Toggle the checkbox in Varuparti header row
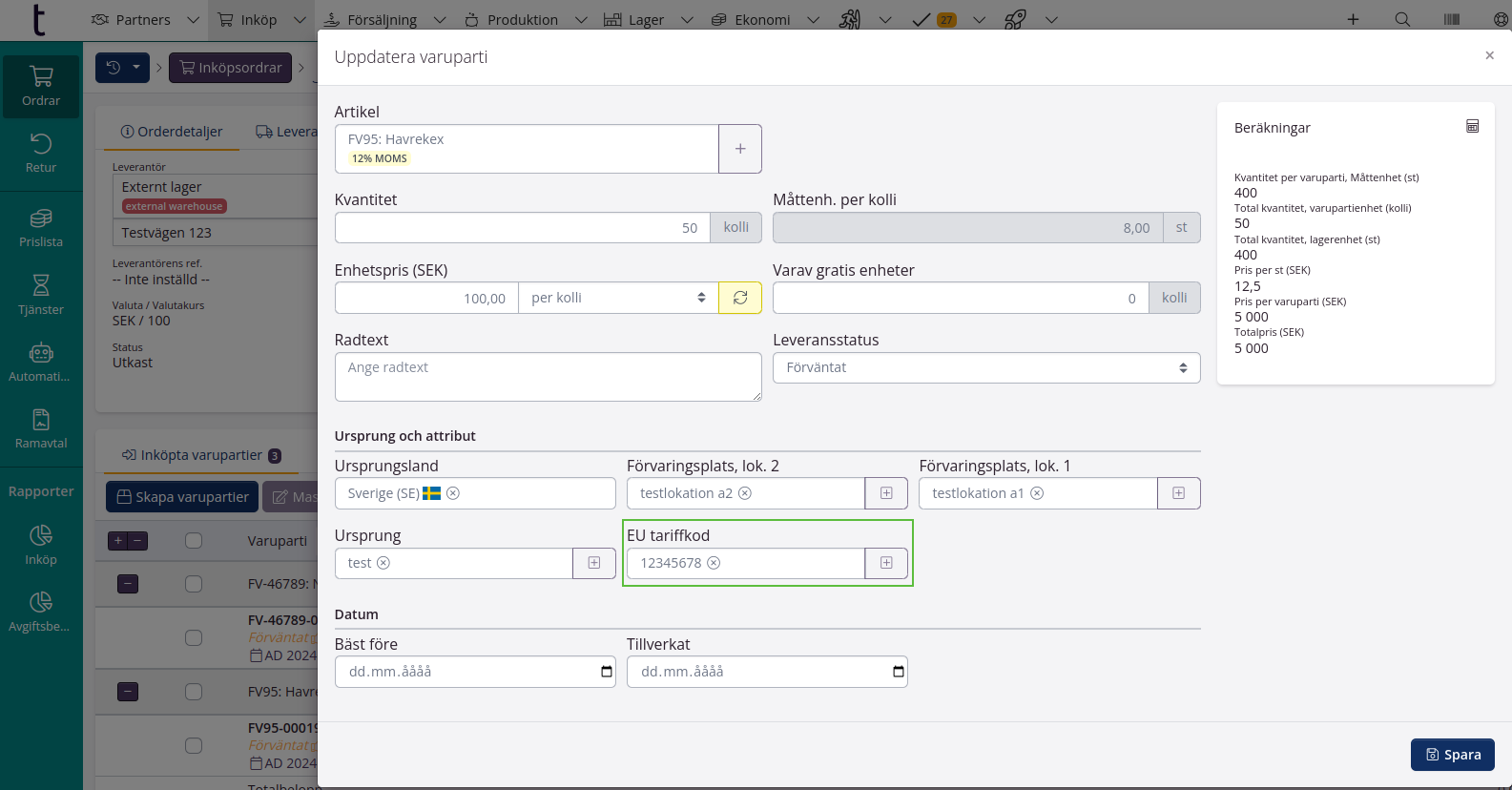The height and width of the screenshot is (790, 1512). click(x=194, y=541)
